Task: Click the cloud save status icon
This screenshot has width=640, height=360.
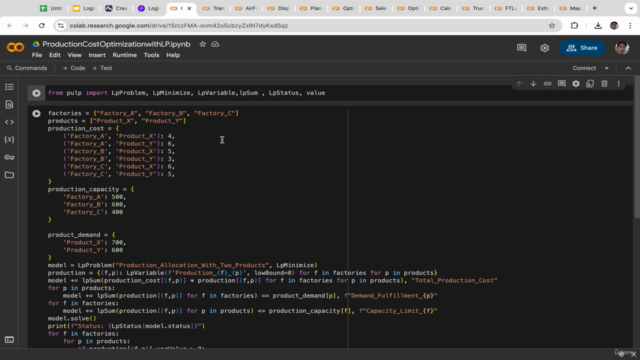Action: [x=215, y=44]
